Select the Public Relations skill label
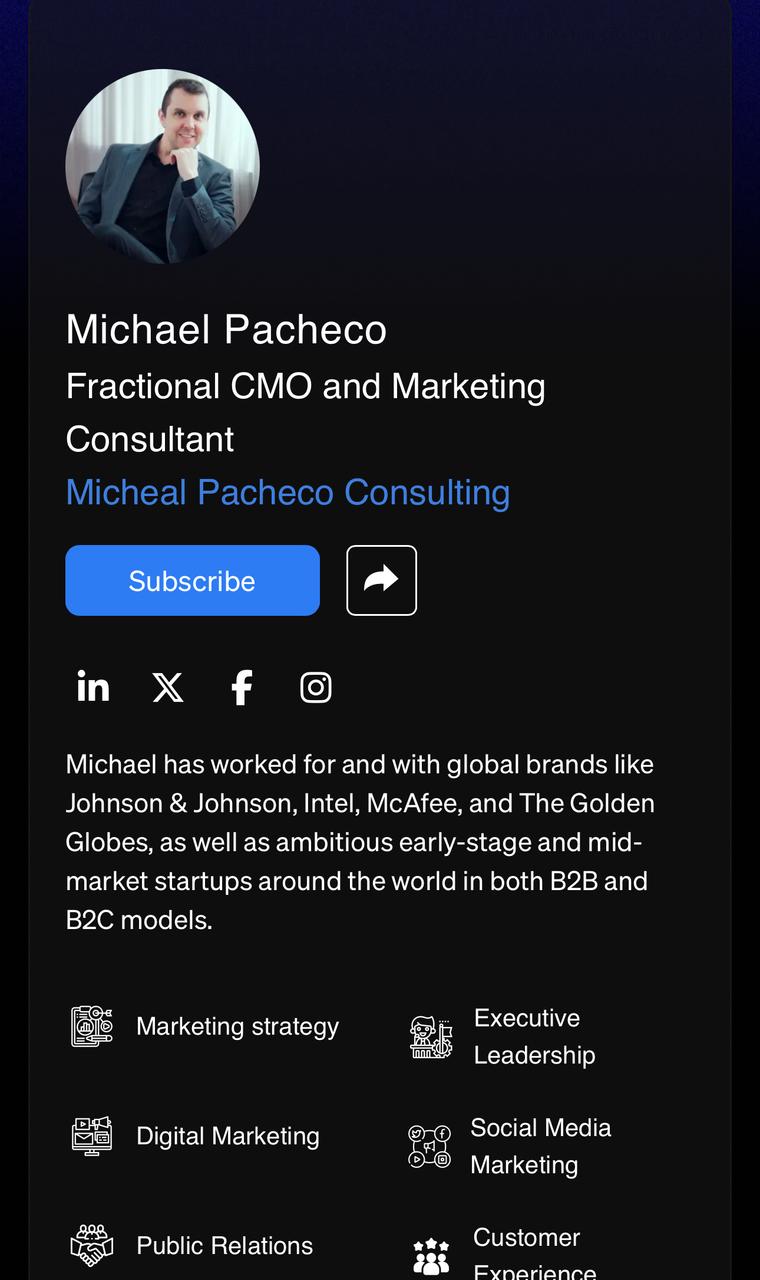Viewport: 760px width, 1280px height. (225, 1245)
